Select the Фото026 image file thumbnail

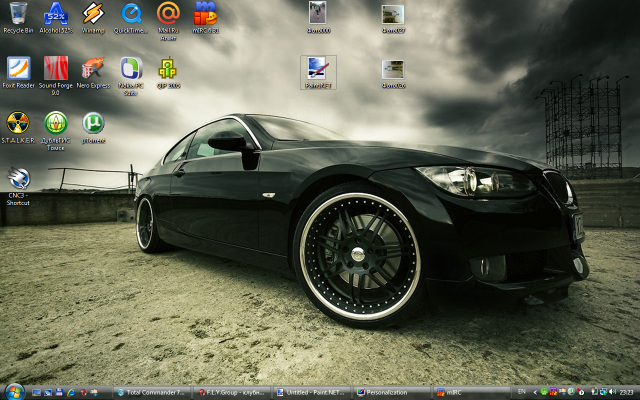[x=393, y=73]
